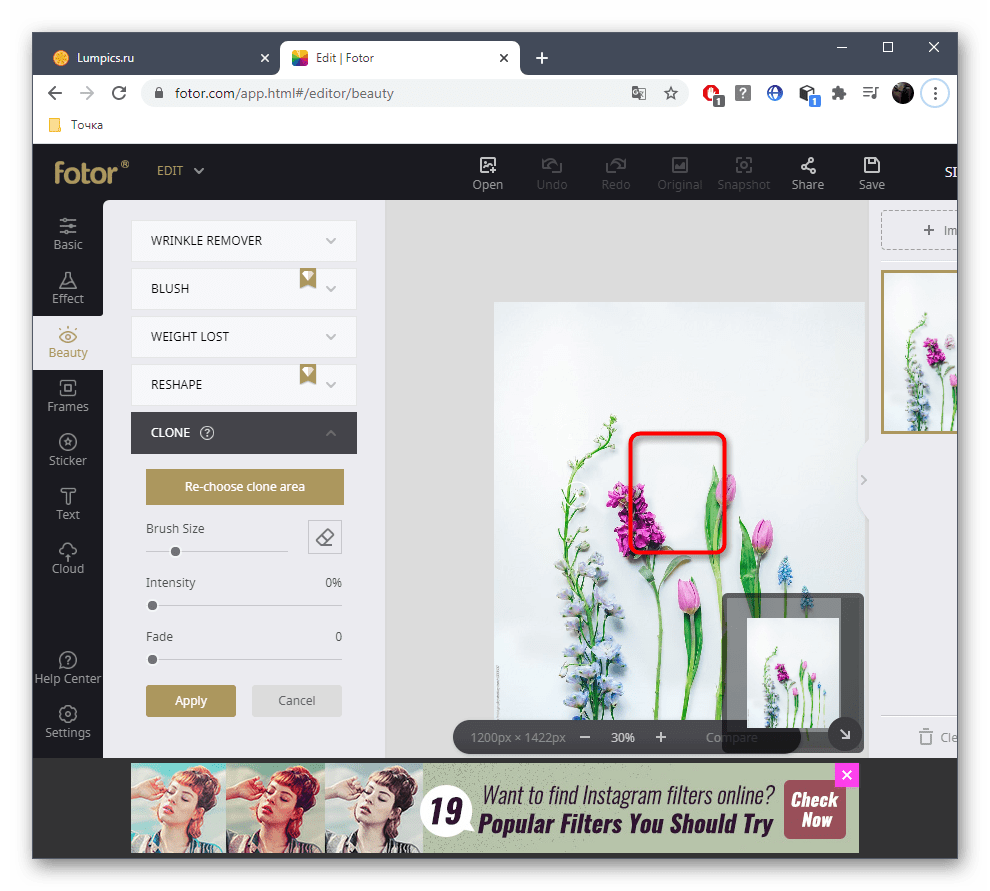Open the Sticker panel
The height and width of the screenshot is (891, 990).
[68, 449]
